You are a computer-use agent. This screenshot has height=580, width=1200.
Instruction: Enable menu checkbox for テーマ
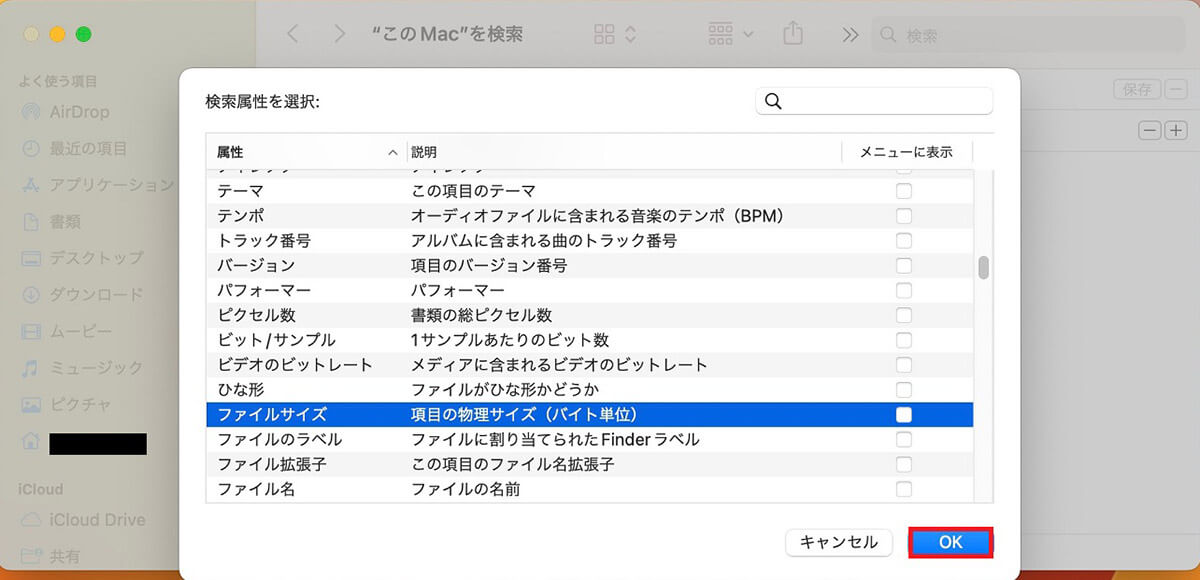[x=904, y=190]
